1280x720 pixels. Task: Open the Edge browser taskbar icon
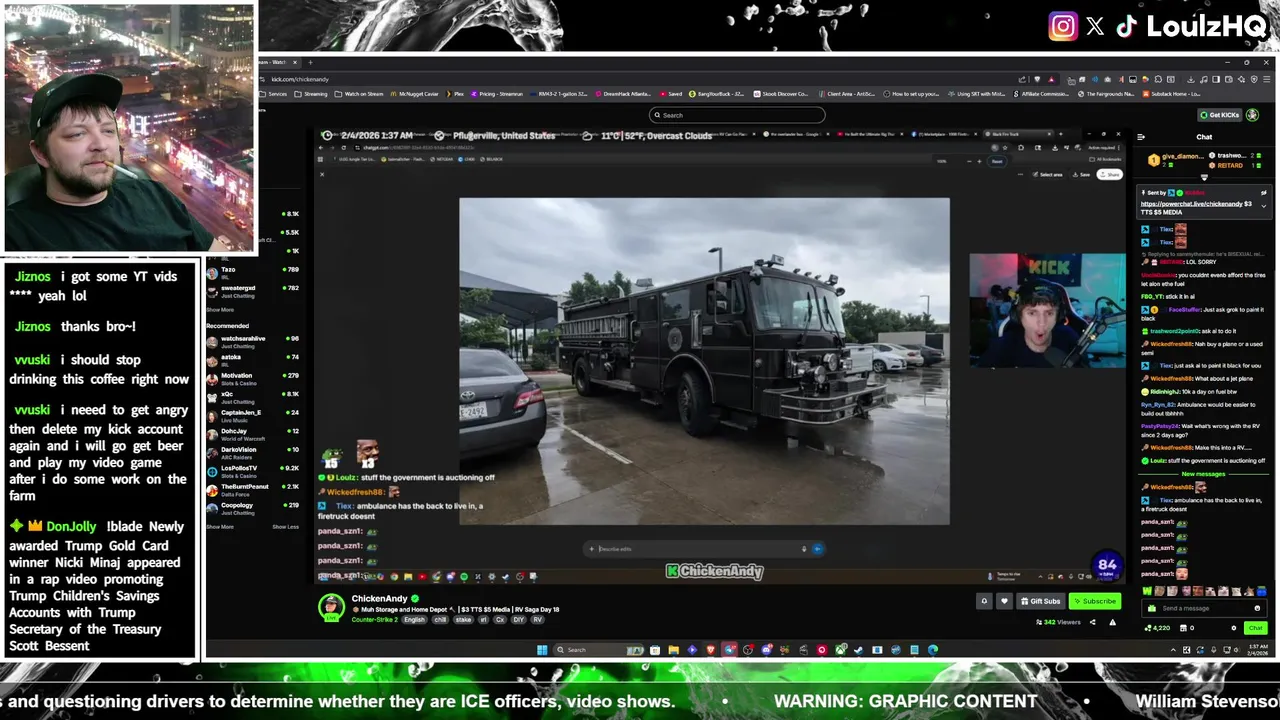pyautogui.click(x=933, y=650)
